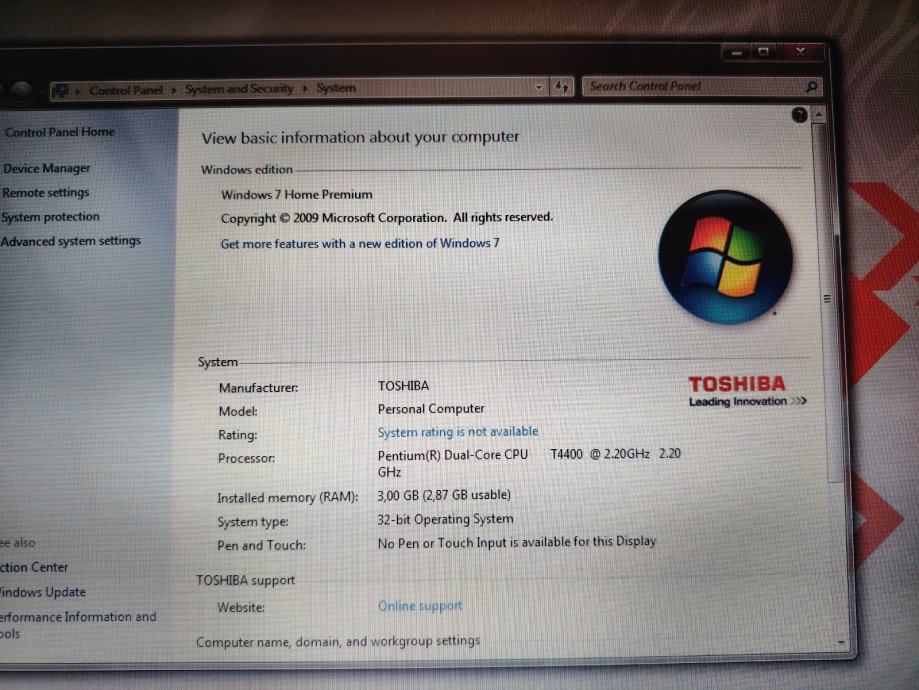Click System rating is not available link
The height and width of the screenshot is (690, 919).
click(458, 432)
